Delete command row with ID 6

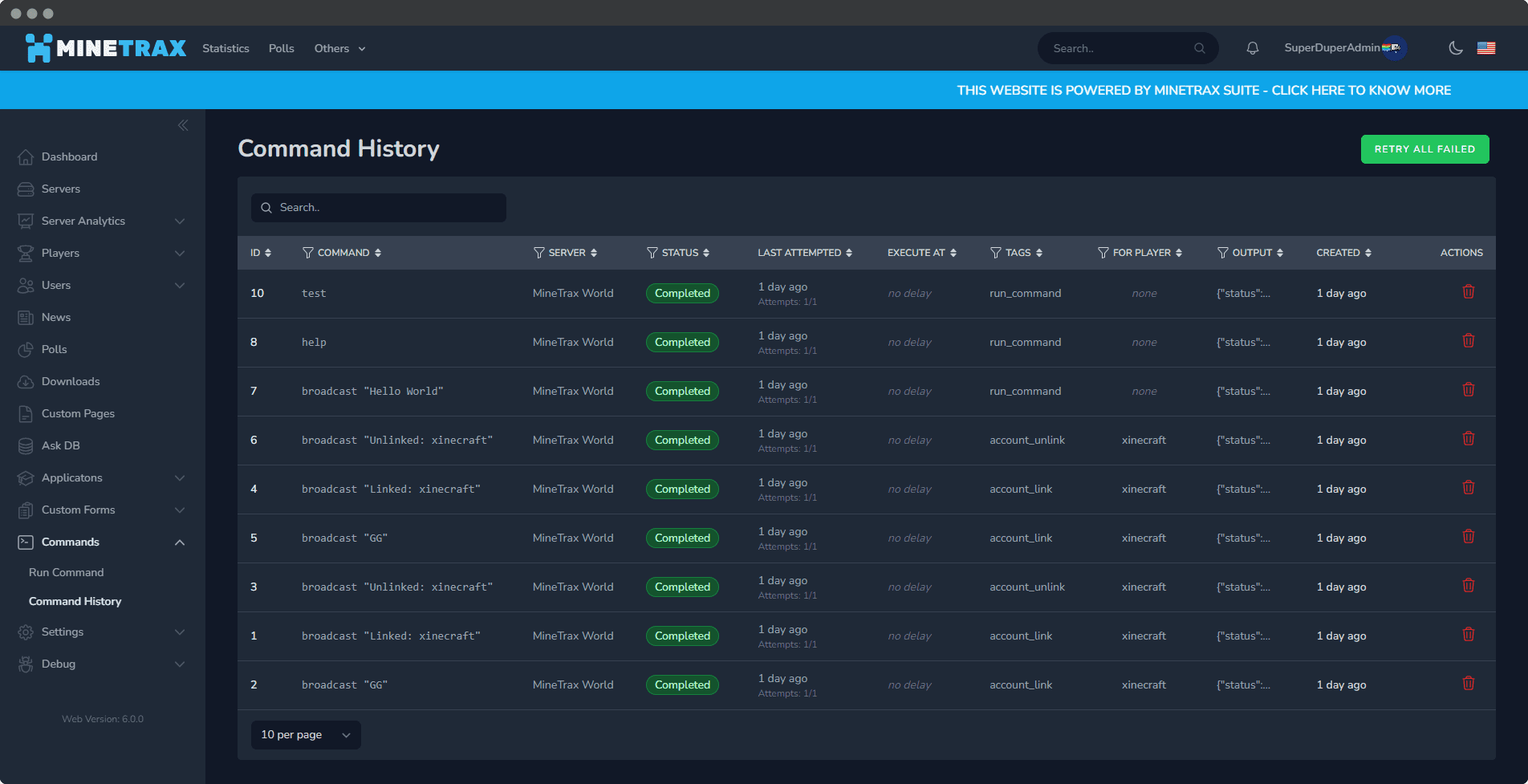coord(1468,439)
